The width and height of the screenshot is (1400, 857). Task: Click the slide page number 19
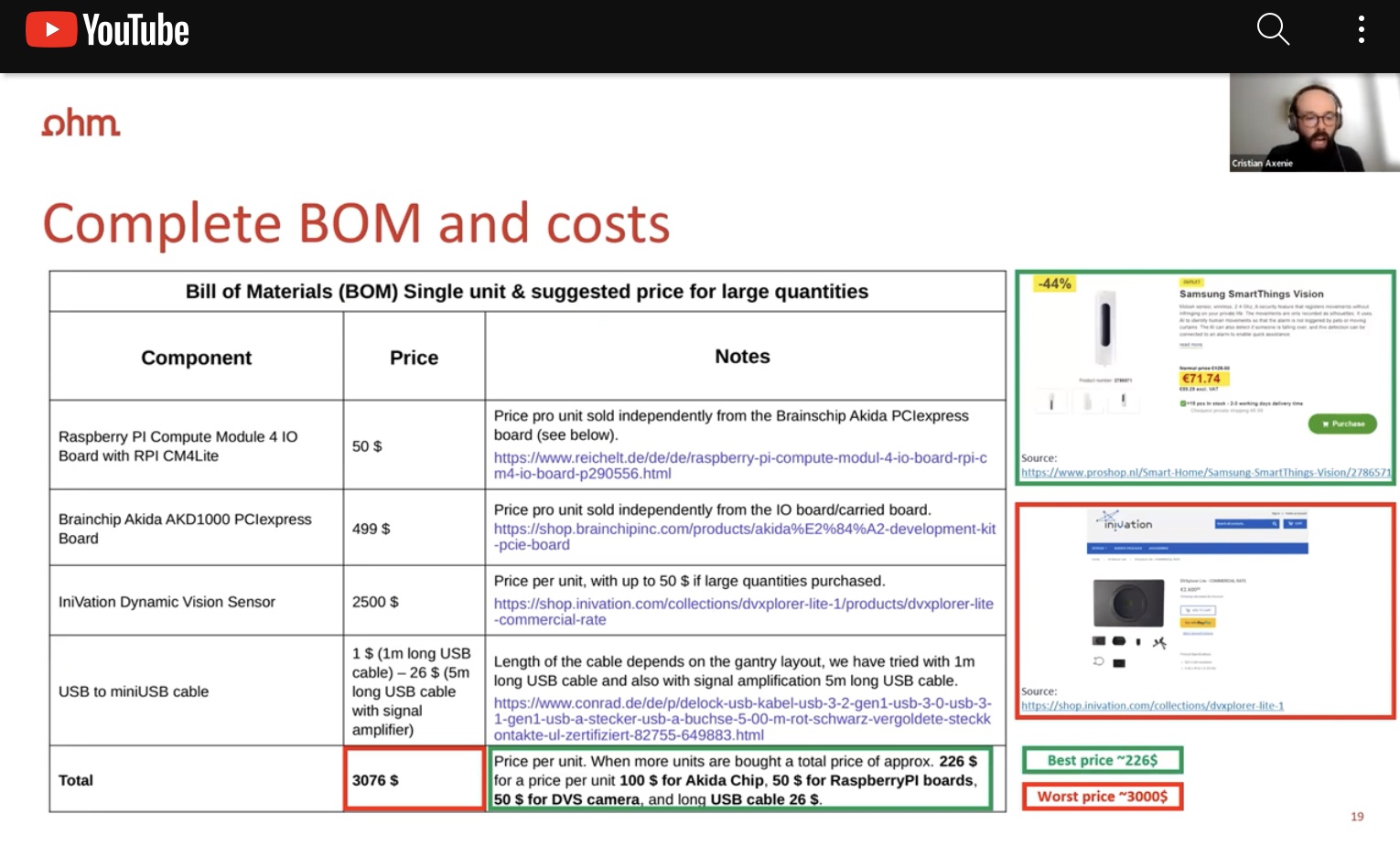[1357, 817]
